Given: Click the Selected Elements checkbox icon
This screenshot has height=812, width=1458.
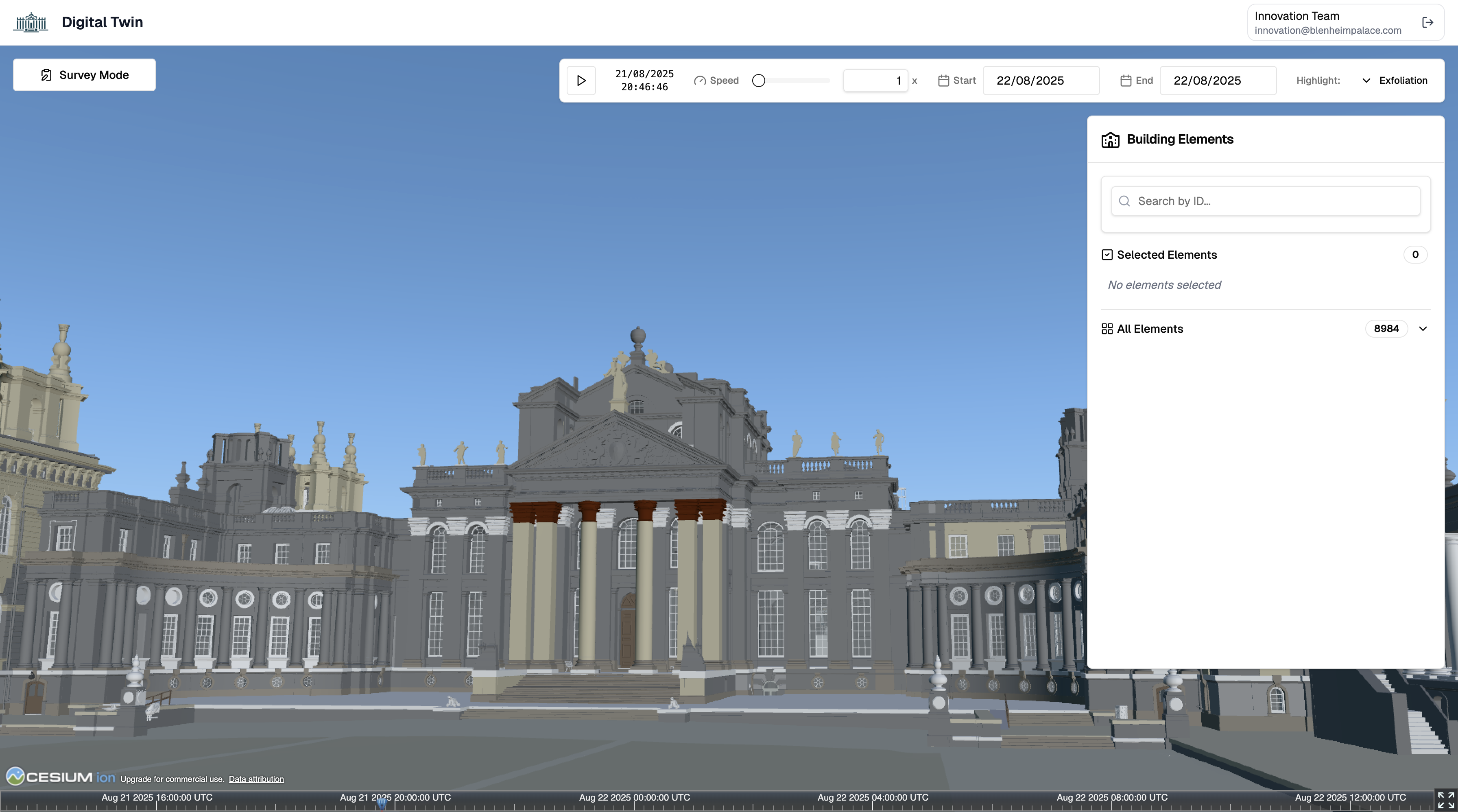Looking at the screenshot, I should click(1107, 255).
